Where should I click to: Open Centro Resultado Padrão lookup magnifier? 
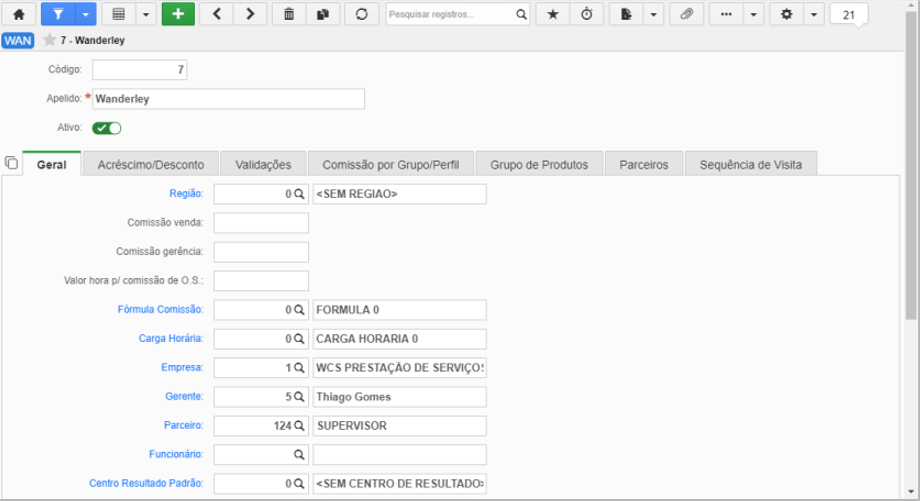click(x=299, y=483)
